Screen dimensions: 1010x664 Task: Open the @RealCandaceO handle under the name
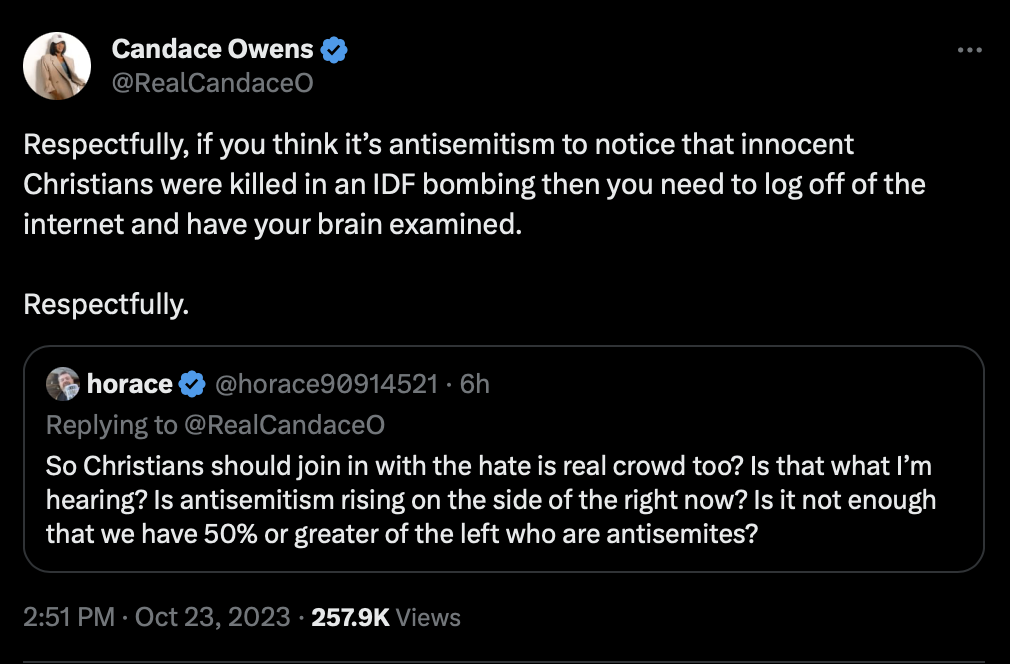click(212, 83)
